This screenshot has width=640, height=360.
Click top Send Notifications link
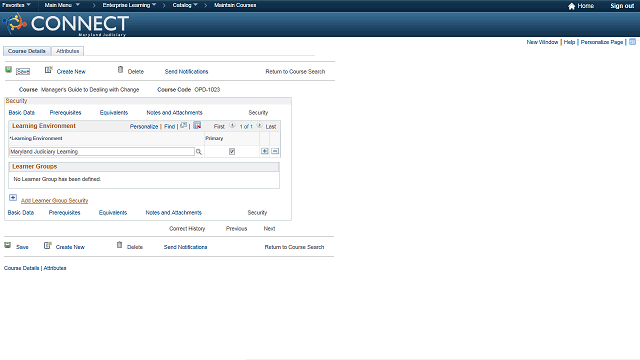coord(186,71)
